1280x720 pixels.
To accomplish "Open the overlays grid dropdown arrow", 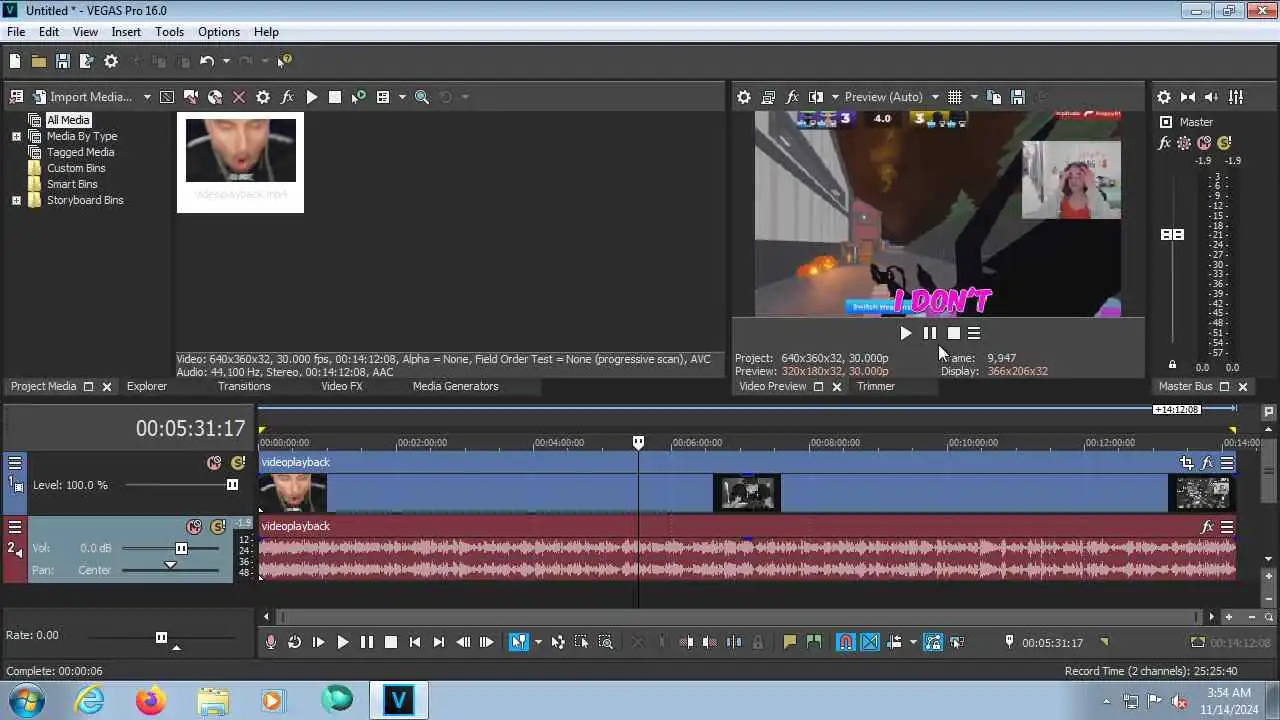I will tap(974, 97).
